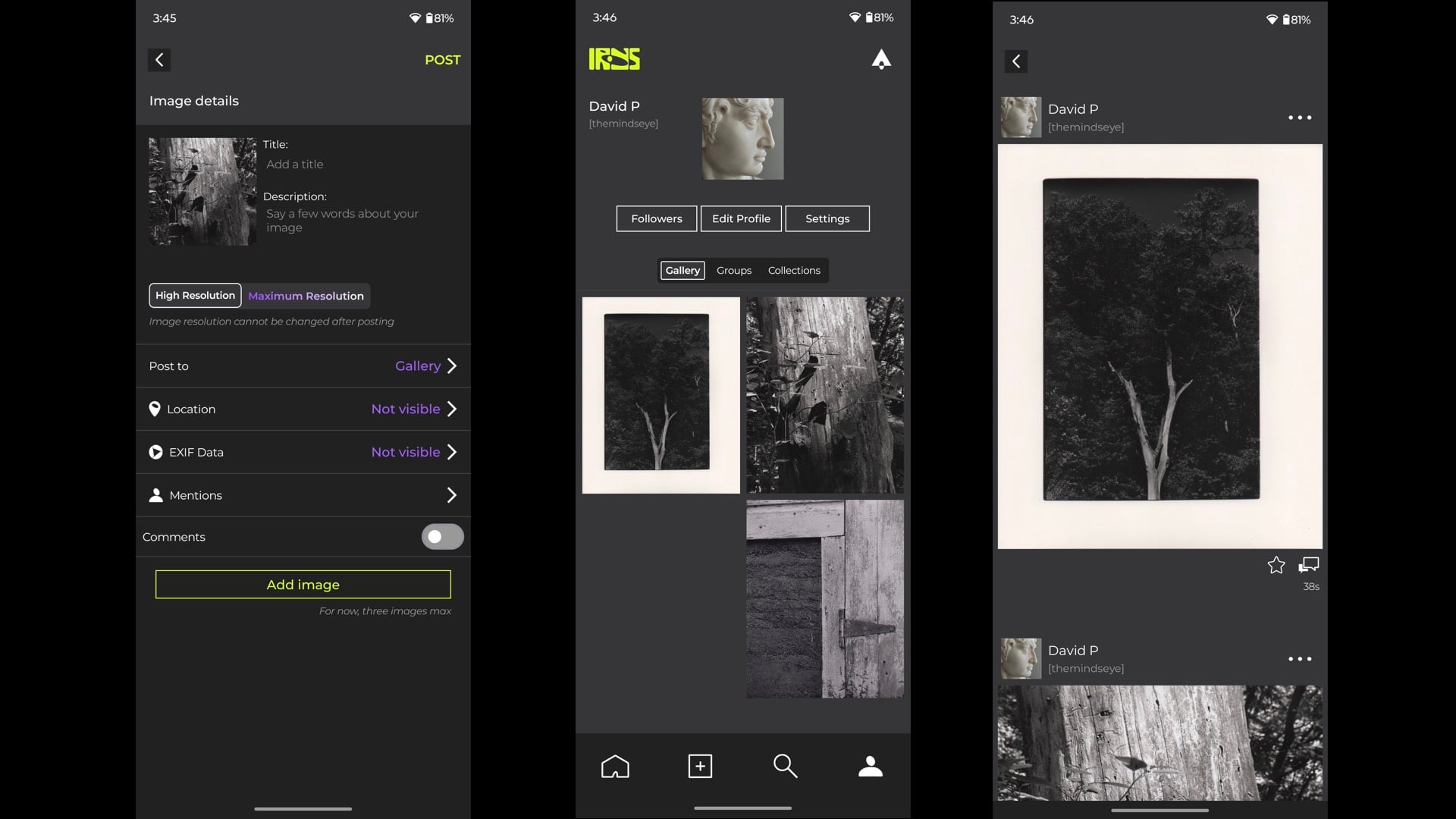Favorite the tree photo with star icon

pos(1276,565)
